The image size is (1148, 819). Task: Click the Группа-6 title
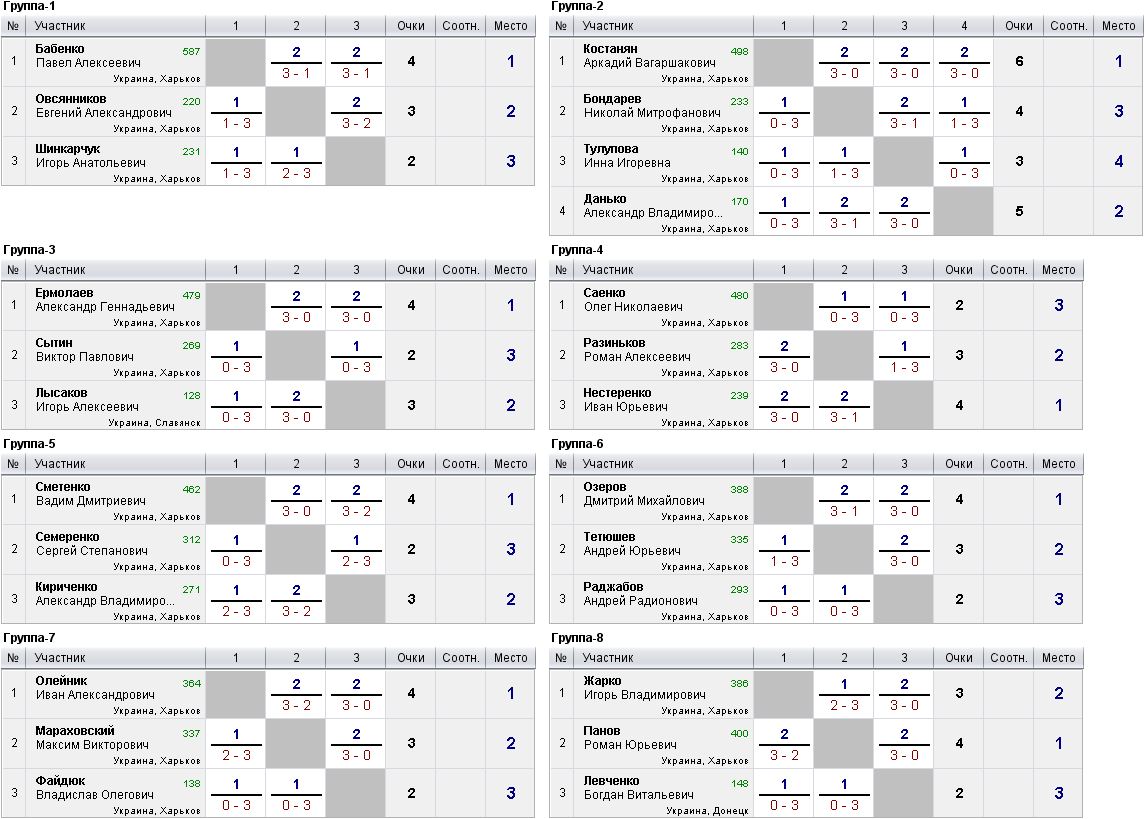point(577,444)
